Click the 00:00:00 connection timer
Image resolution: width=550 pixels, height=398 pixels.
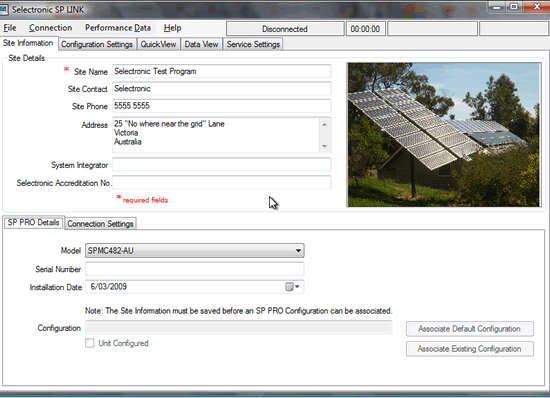point(365,29)
